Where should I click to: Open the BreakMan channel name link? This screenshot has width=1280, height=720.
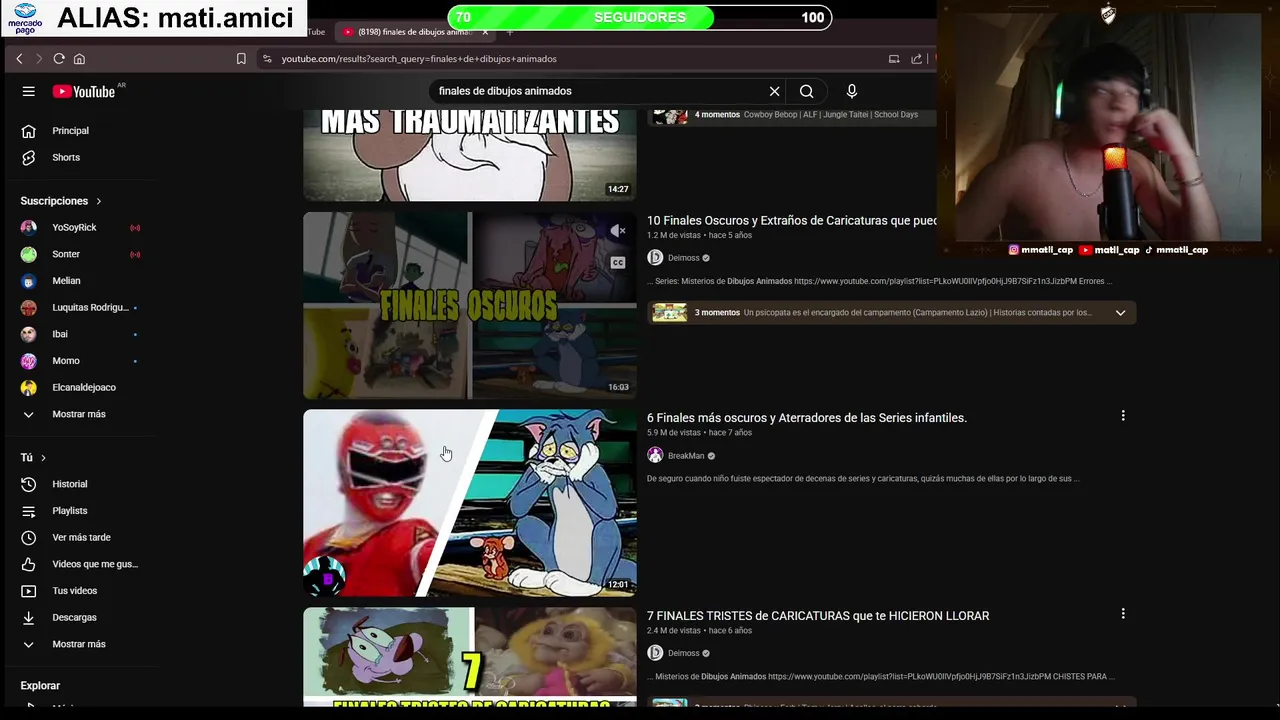686,456
